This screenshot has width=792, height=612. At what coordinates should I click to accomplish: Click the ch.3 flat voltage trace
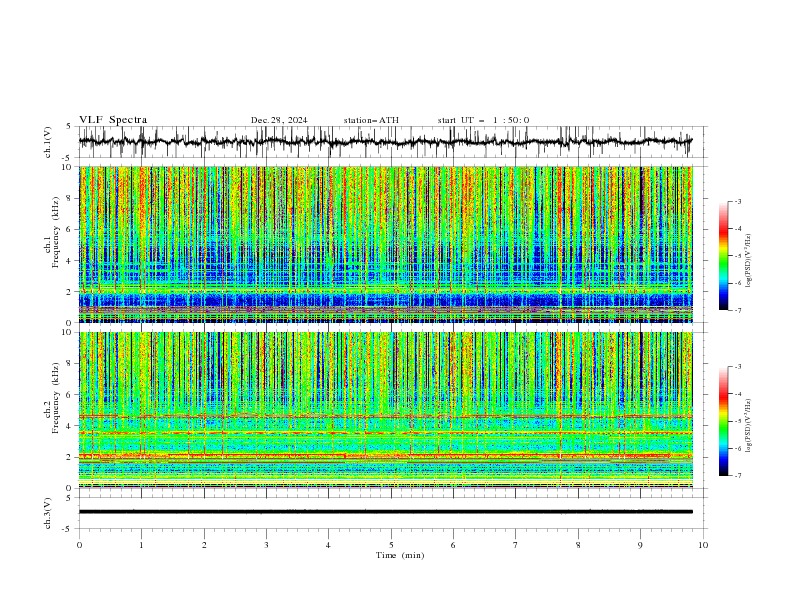tap(385, 512)
